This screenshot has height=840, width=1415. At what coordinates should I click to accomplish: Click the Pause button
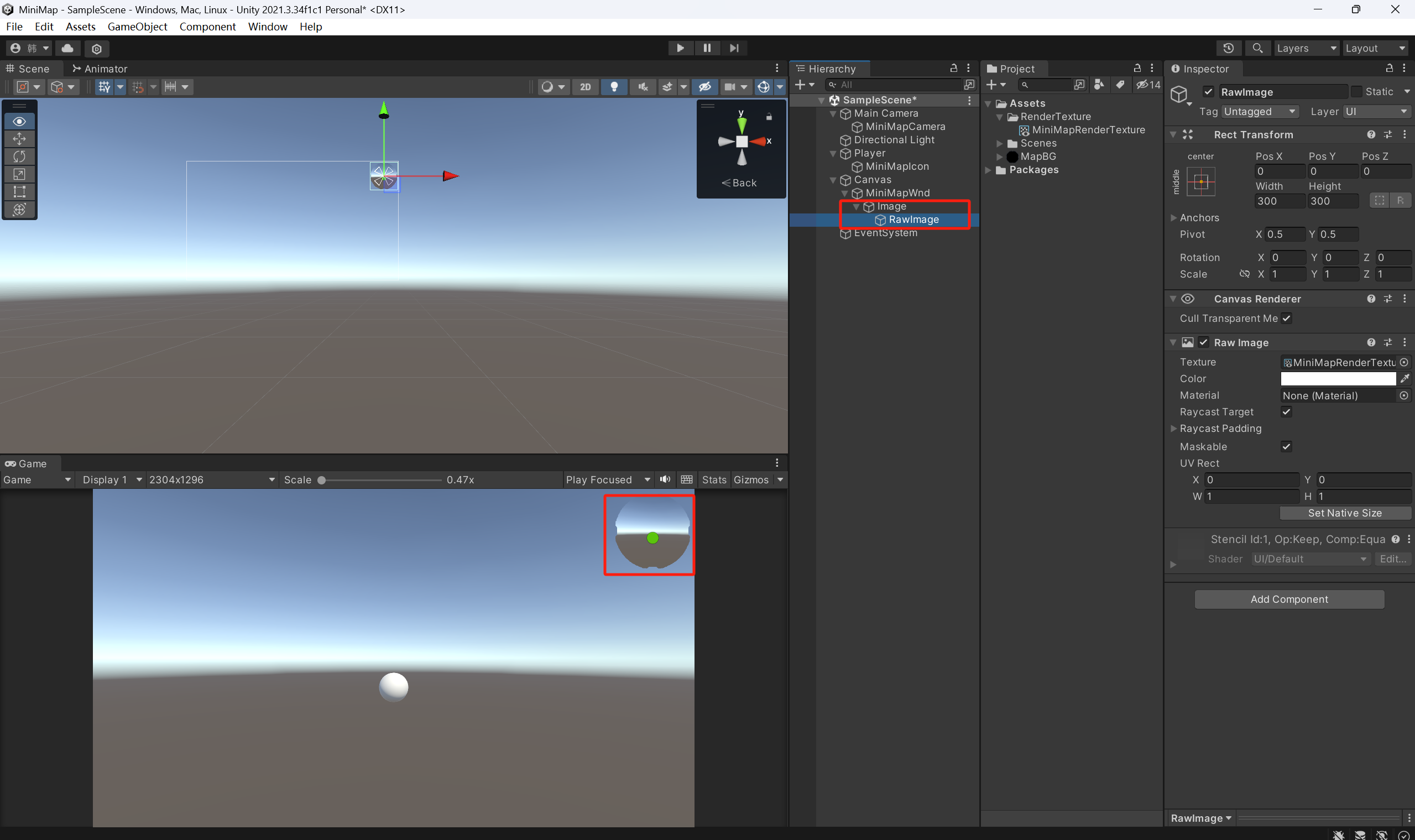707,48
